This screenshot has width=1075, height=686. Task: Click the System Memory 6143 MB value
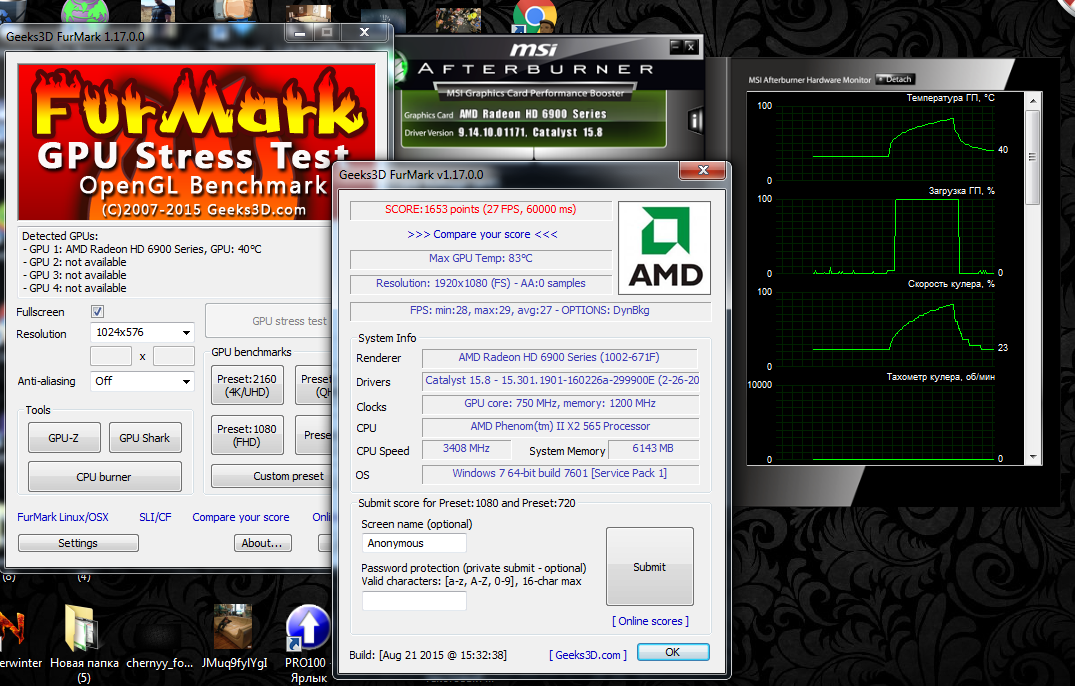point(653,448)
